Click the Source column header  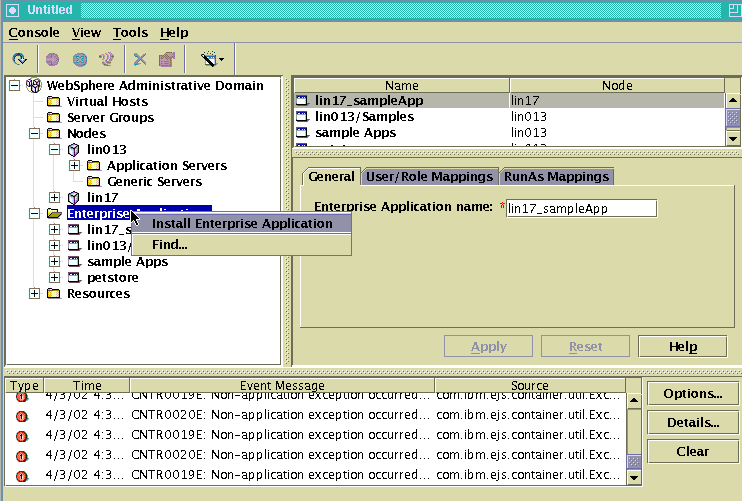tap(530, 386)
